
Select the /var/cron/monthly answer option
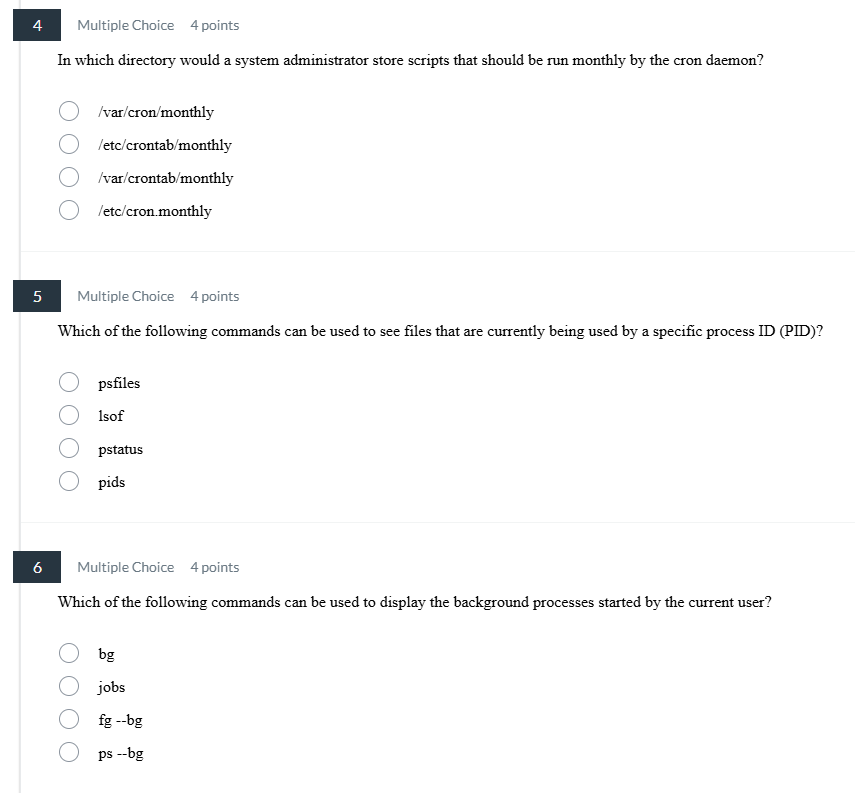point(68,111)
